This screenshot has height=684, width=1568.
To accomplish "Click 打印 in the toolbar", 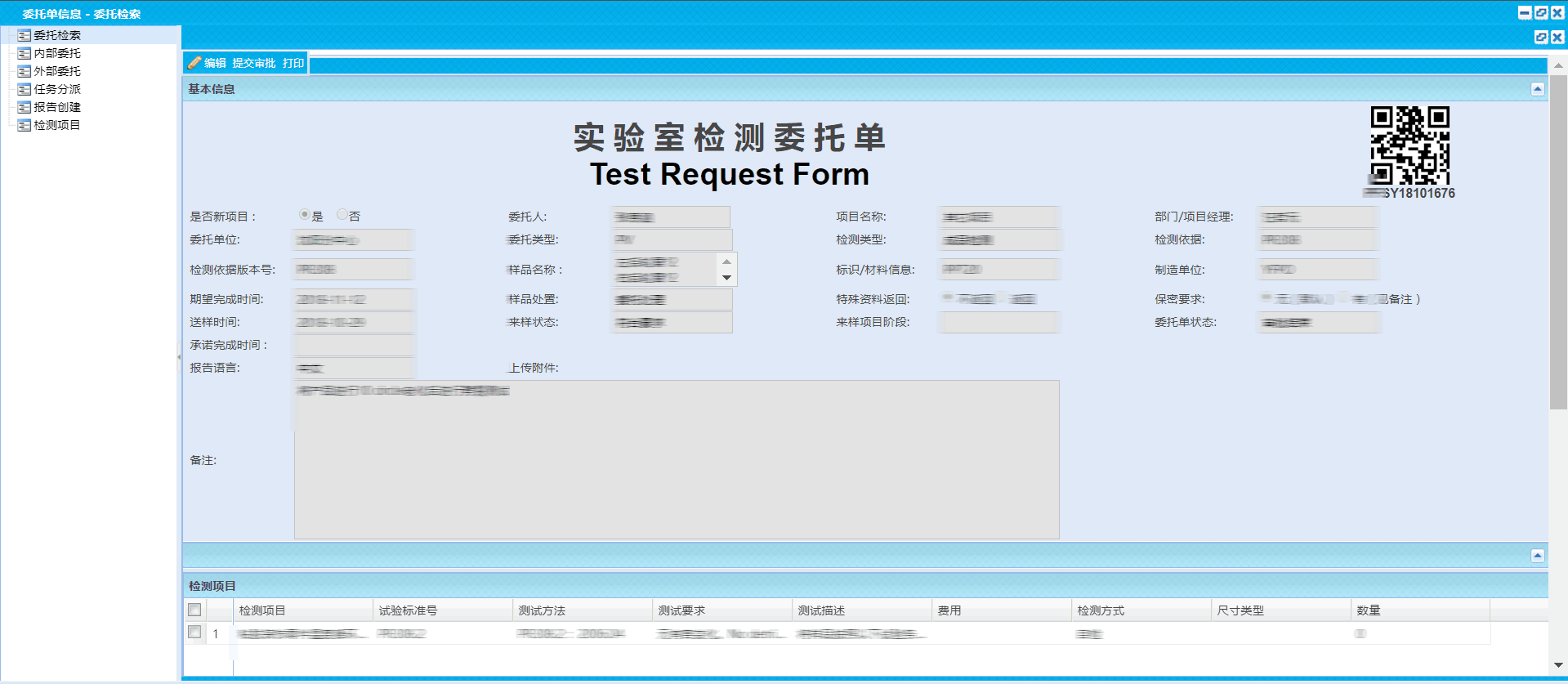I will (293, 63).
